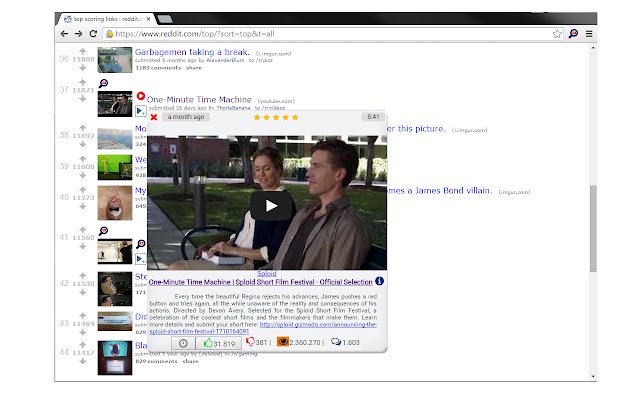640x400 pixels.
Task: Upvote post 42
Action: click(82, 276)
